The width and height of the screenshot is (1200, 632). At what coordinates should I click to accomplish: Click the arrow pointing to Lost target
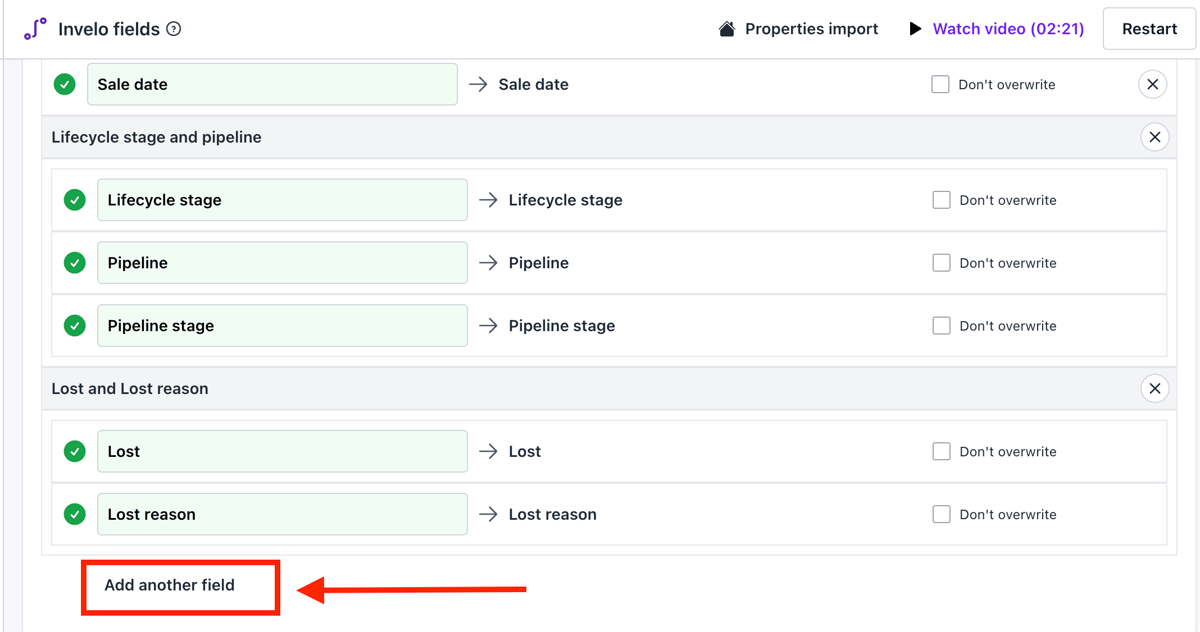click(x=489, y=452)
